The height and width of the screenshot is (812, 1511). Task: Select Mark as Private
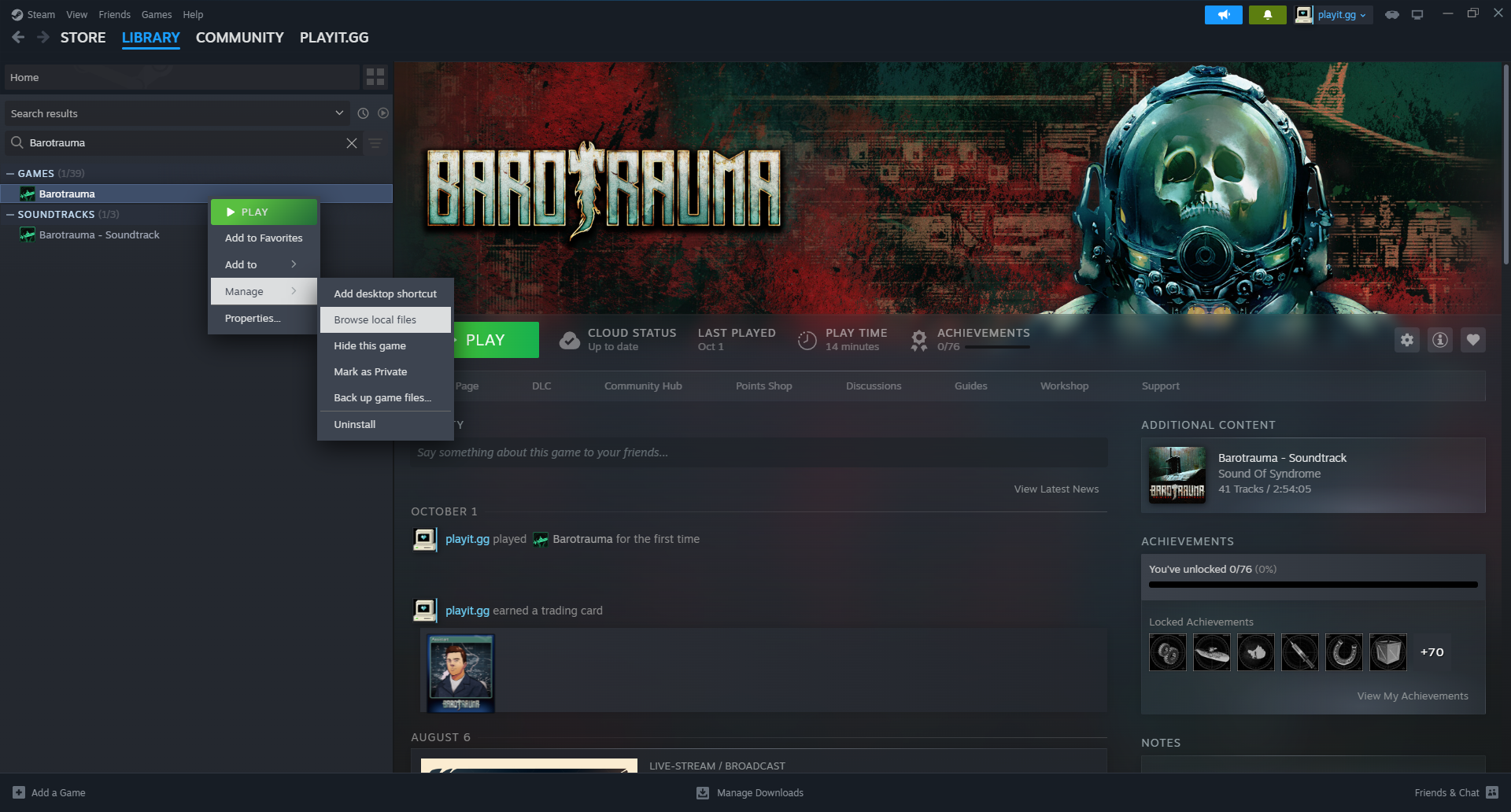pyautogui.click(x=386, y=371)
